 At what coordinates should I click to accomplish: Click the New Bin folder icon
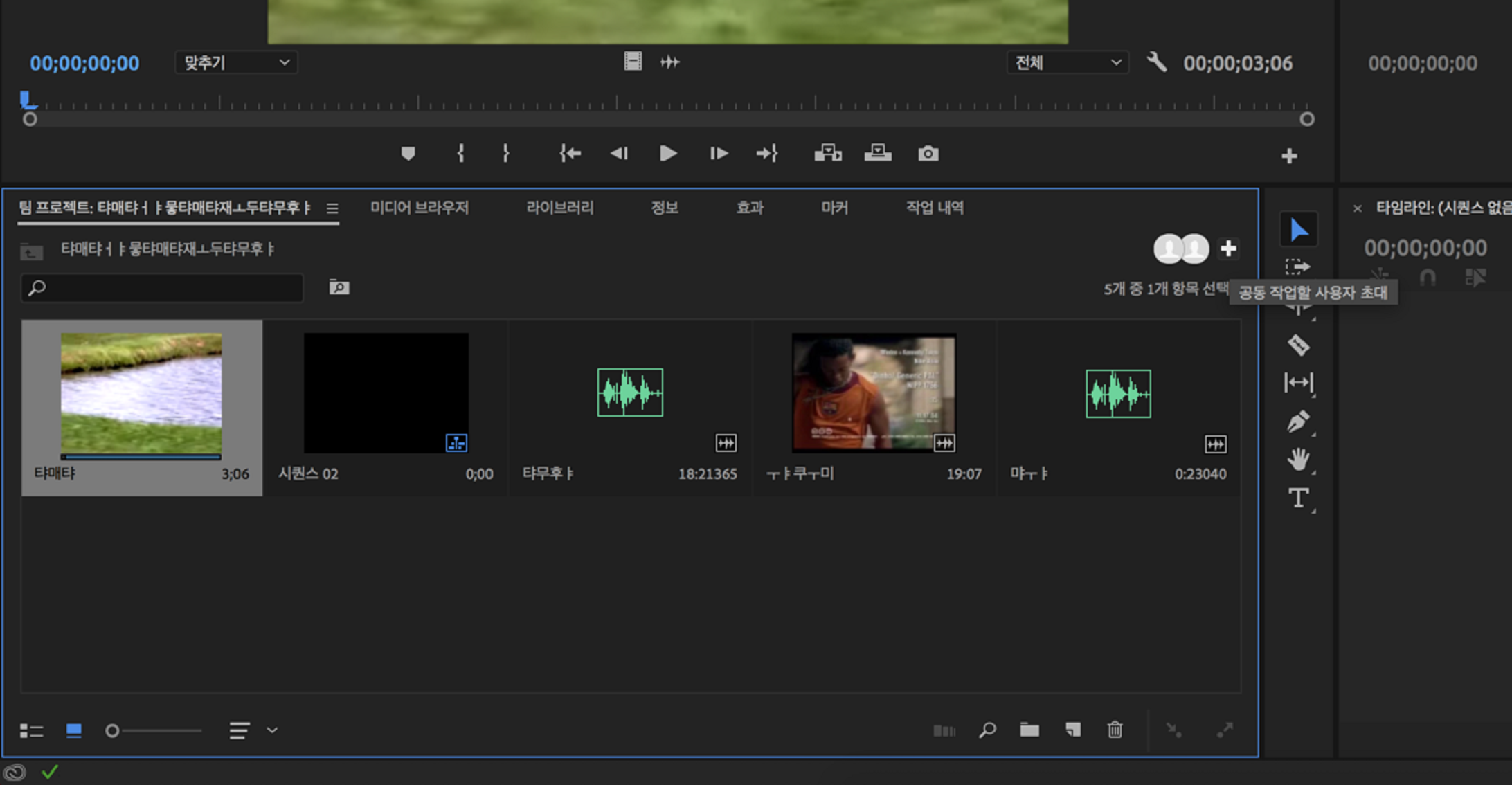[1029, 730]
